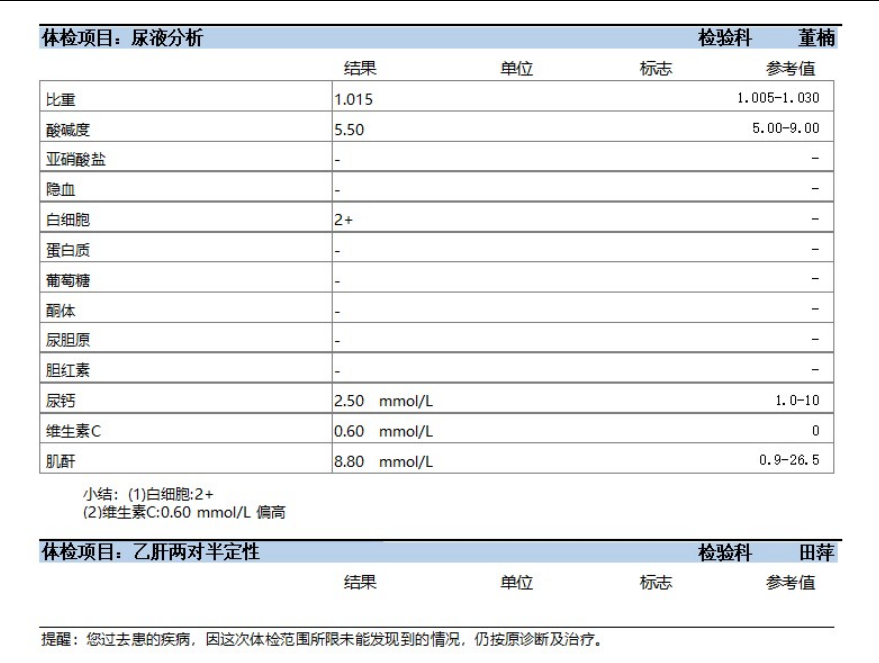Click the 胆红素 row label
The height and width of the screenshot is (663, 879).
68,370
